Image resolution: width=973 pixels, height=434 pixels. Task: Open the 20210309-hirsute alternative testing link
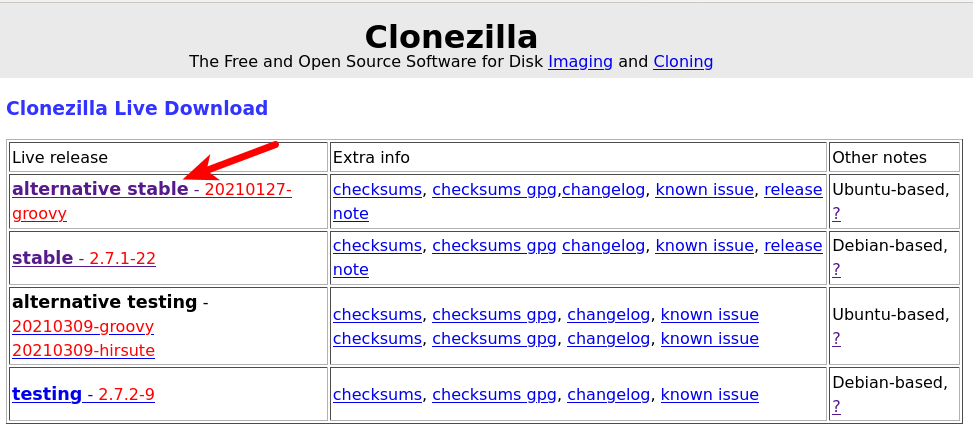(x=83, y=350)
